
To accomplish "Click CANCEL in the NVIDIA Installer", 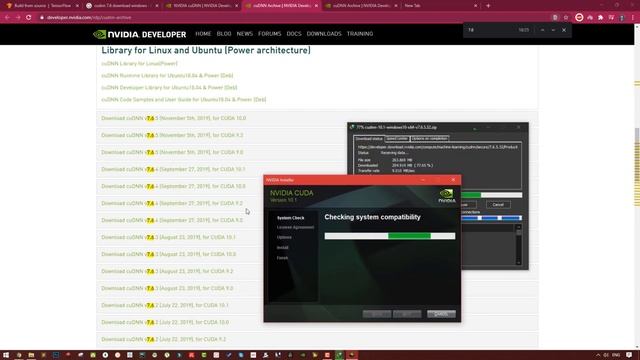I will [x=441, y=314].
